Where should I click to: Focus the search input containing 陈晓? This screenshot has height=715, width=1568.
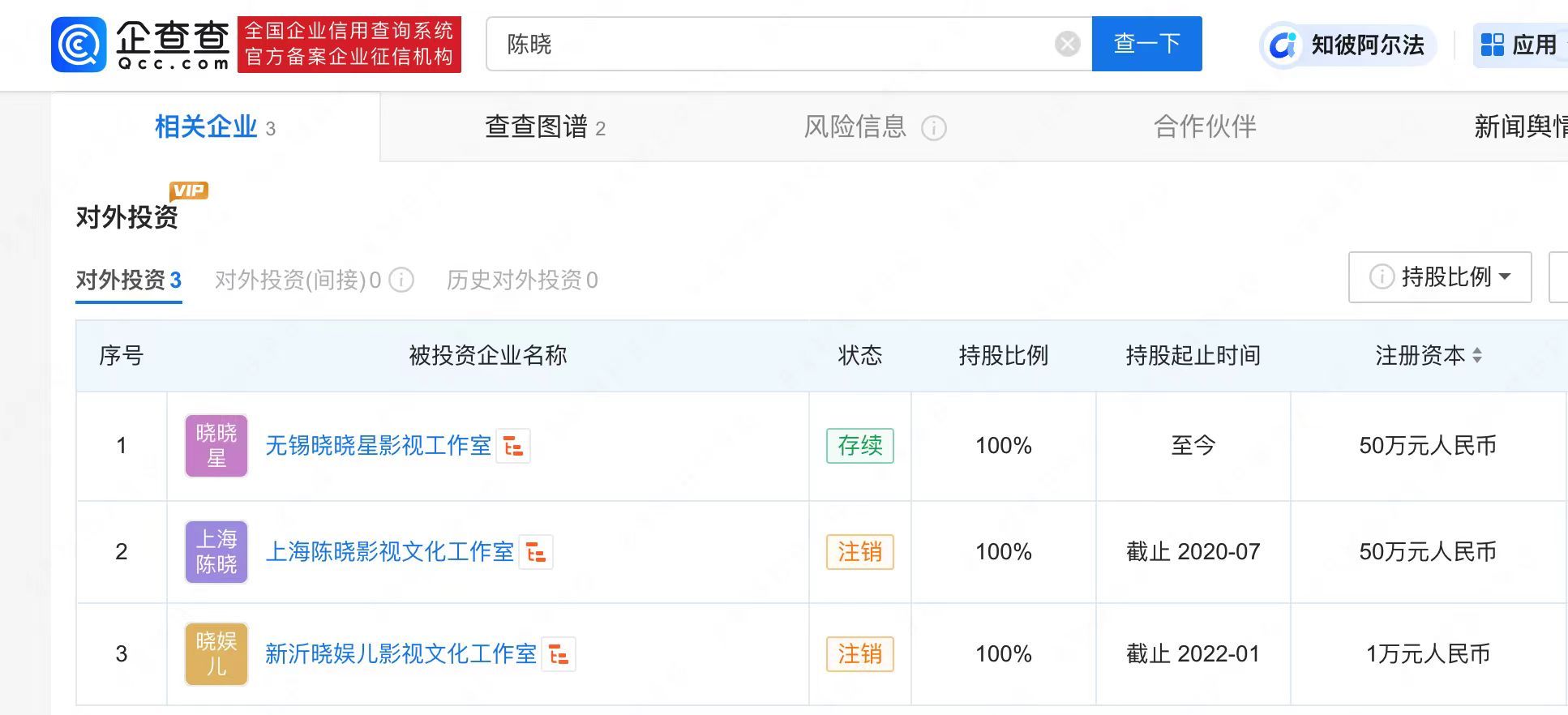pyautogui.click(x=770, y=44)
